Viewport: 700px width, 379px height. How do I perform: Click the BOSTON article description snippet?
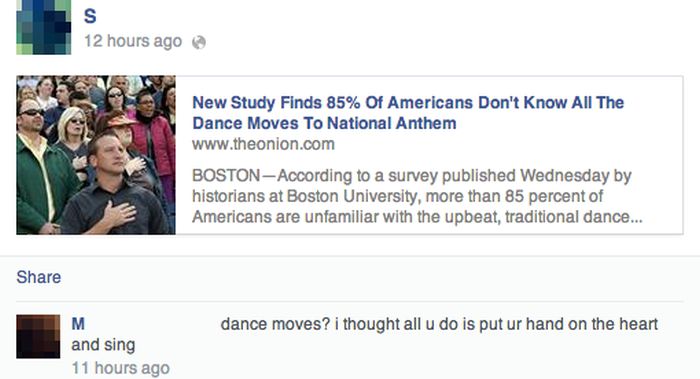(417, 196)
